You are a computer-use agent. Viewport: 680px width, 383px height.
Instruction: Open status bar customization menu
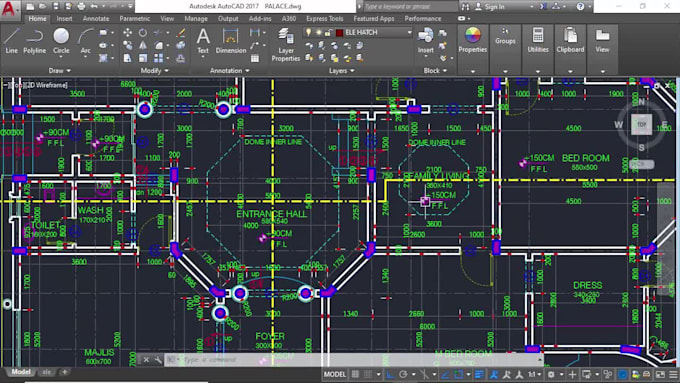(x=673, y=374)
